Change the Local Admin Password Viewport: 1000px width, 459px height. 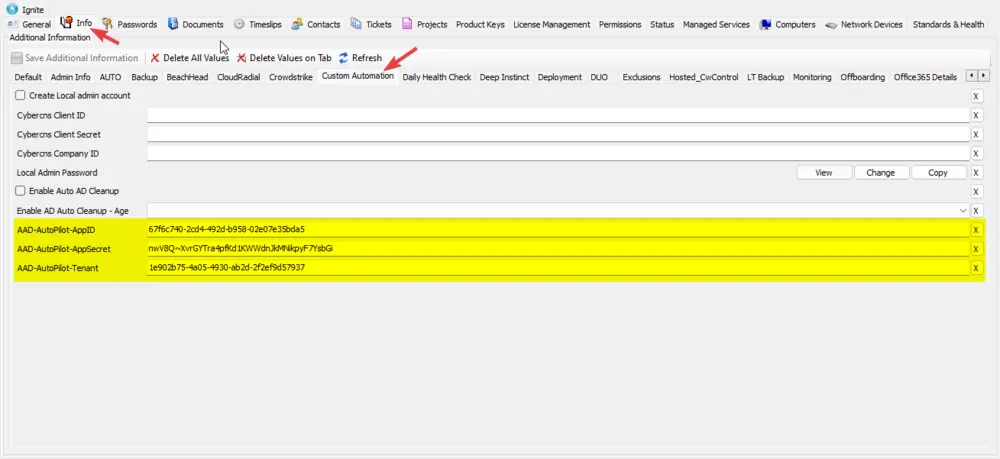click(881, 173)
